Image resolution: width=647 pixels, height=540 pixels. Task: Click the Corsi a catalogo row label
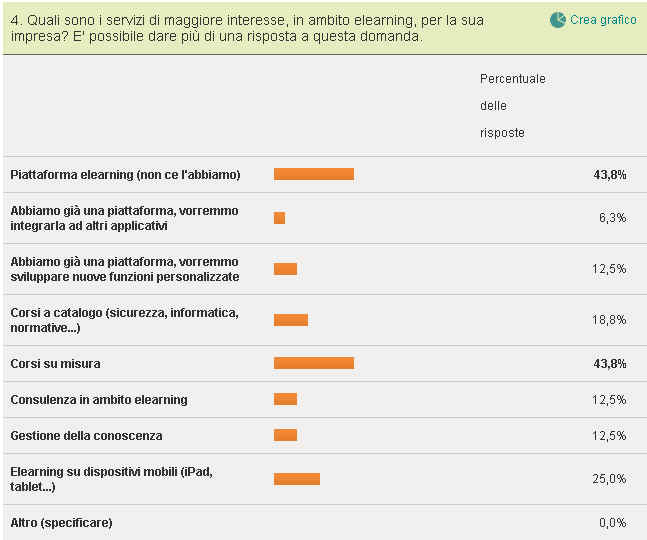click(x=124, y=320)
